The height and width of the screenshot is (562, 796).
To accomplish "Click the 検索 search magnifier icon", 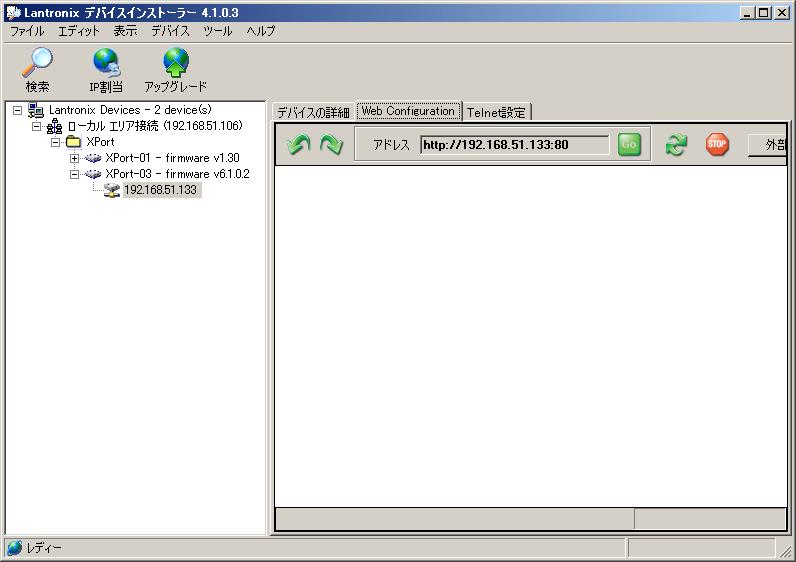I will tap(37, 62).
